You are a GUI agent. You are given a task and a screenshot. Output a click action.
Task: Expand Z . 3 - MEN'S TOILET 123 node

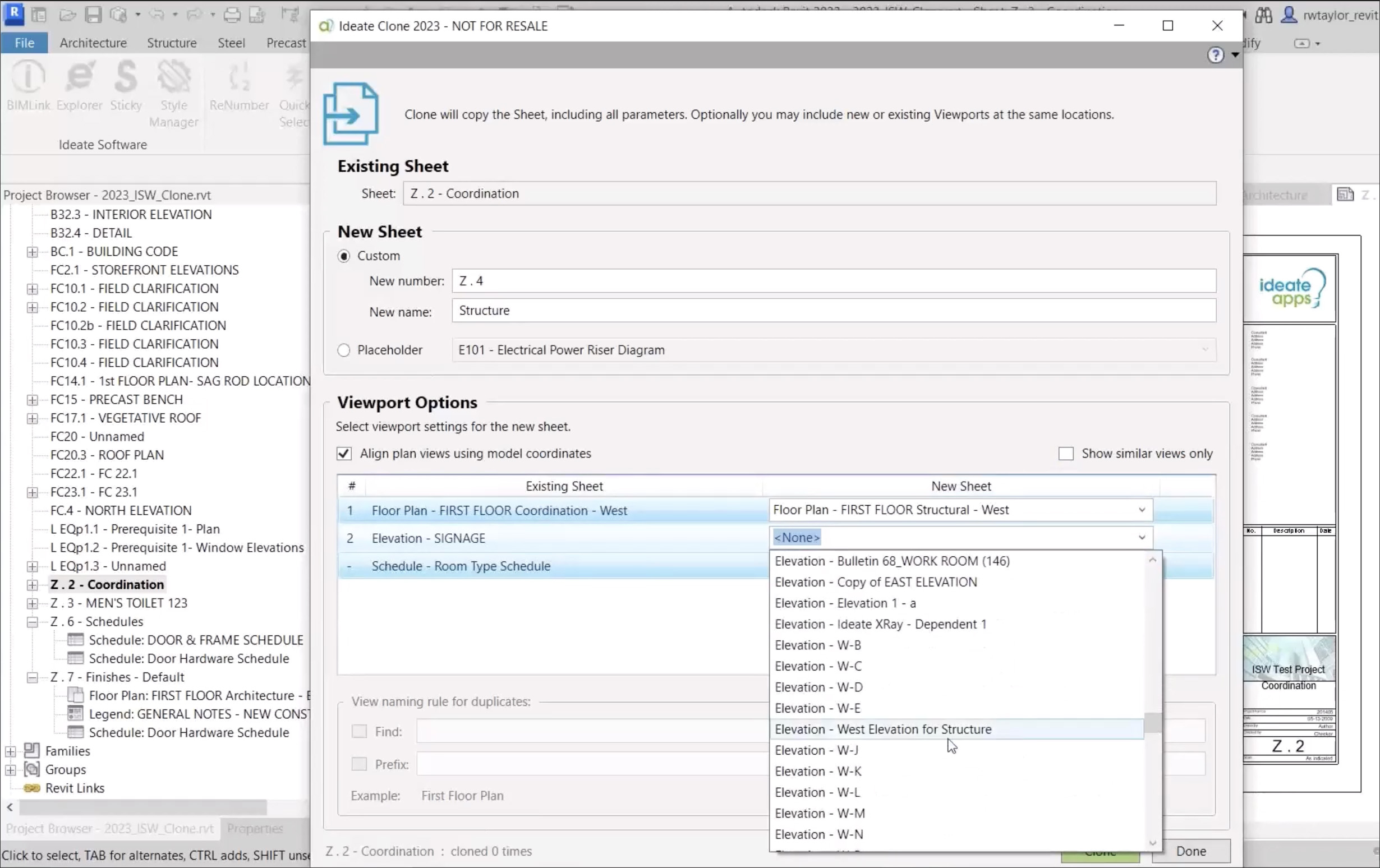33,603
